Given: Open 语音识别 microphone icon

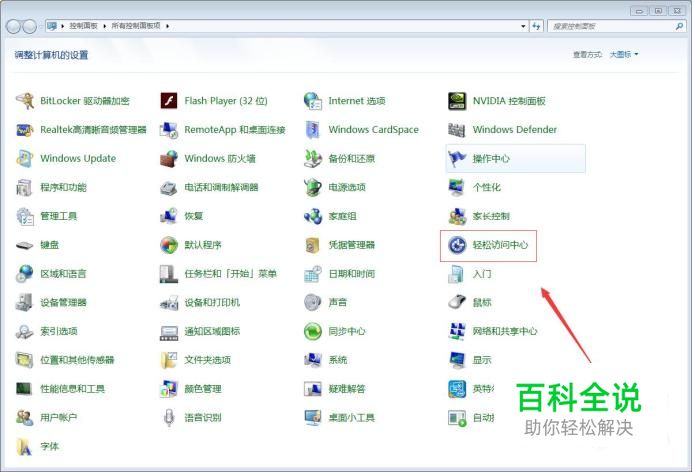Looking at the screenshot, I should [169, 418].
